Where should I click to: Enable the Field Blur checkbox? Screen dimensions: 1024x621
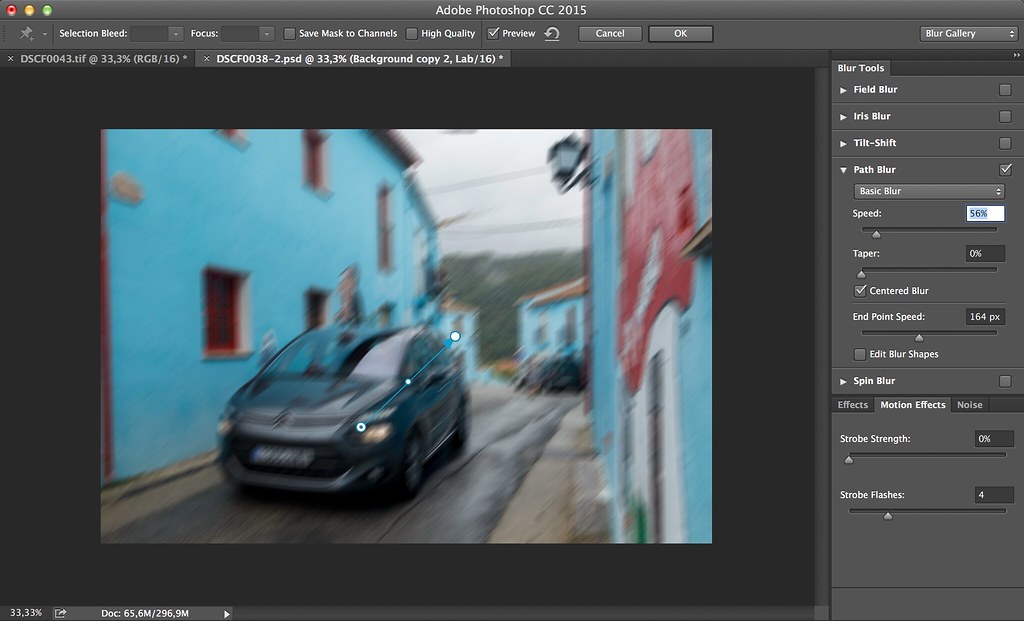coord(1005,89)
